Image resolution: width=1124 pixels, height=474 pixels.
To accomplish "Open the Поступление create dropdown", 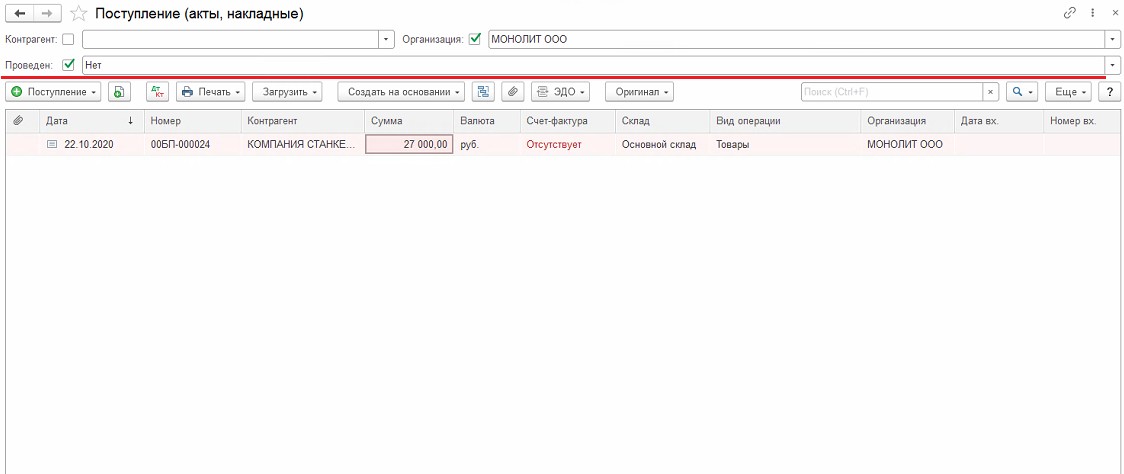I will [x=54, y=92].
